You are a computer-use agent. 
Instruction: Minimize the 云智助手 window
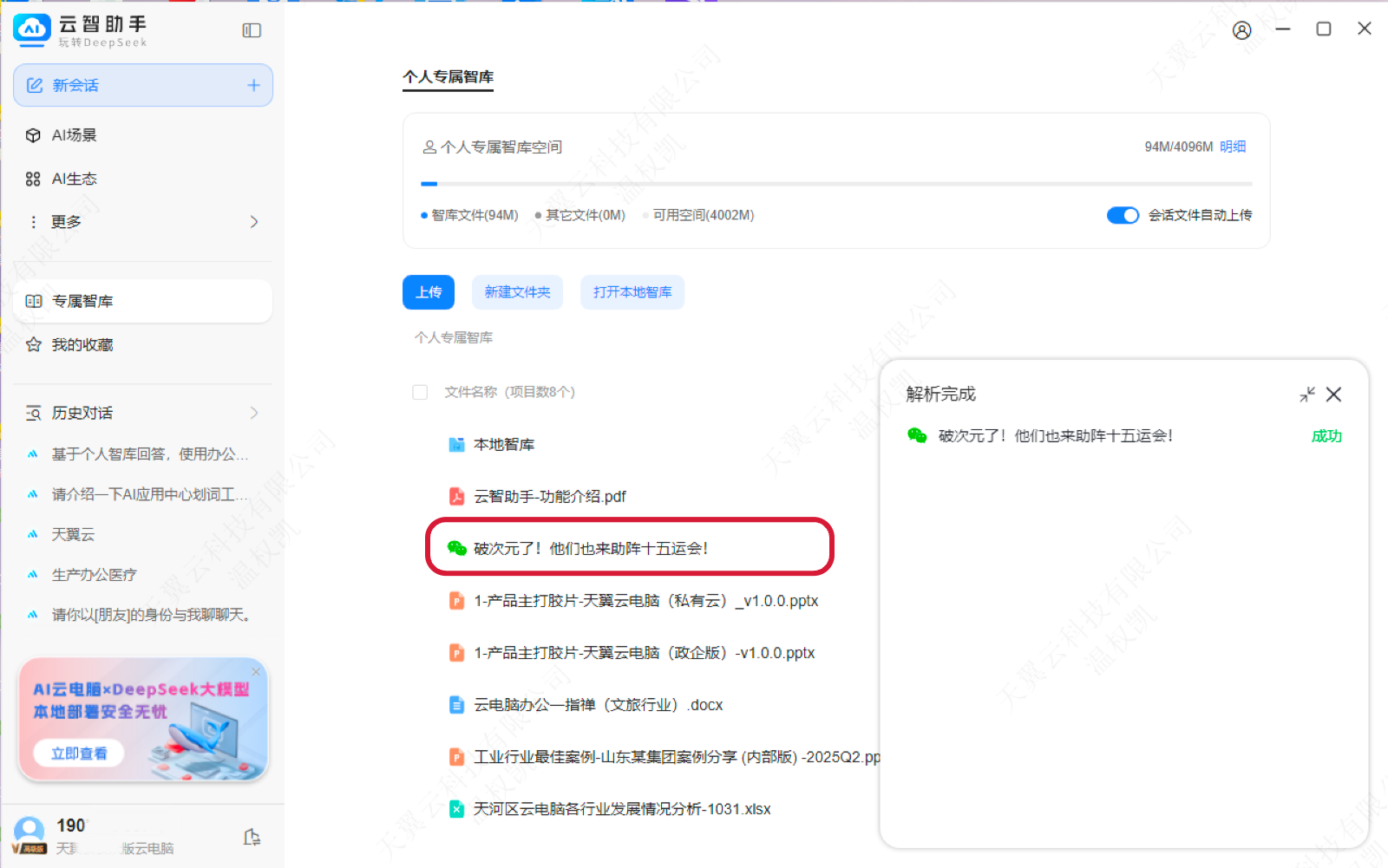click(1283, 29)
